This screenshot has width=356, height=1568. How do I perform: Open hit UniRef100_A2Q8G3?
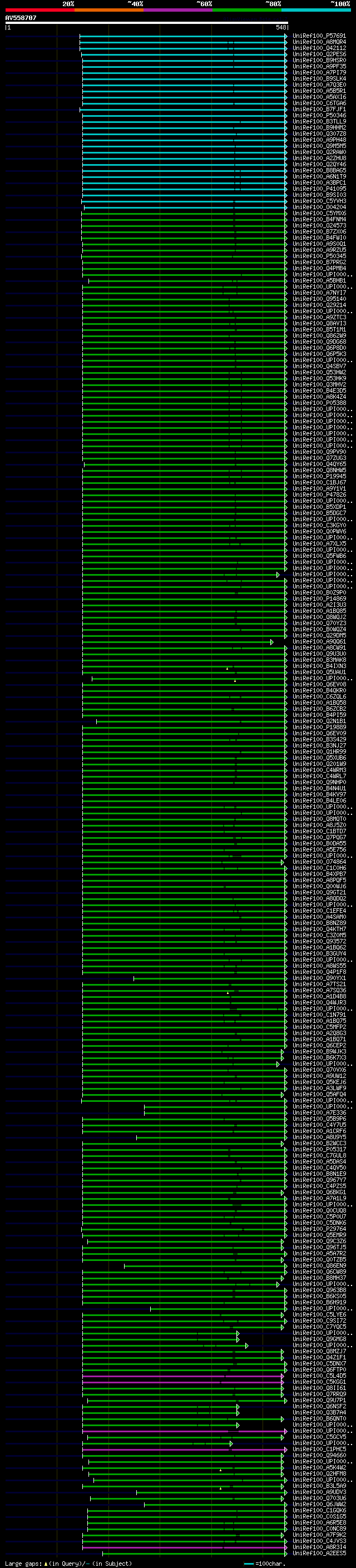(x=319, y=1033)
